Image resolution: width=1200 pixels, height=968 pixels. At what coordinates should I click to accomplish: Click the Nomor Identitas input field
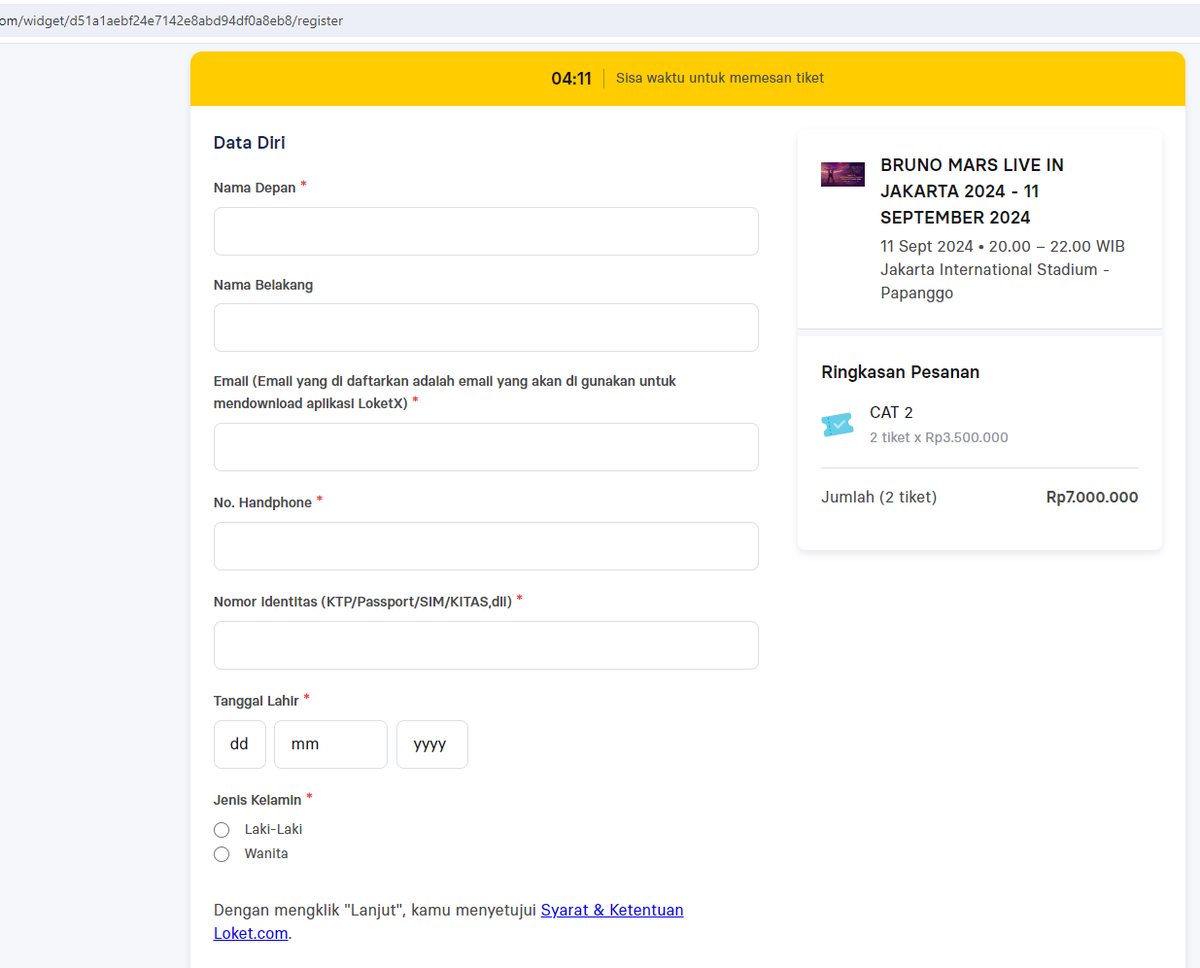pyautogui.click(x=486, y=645)
